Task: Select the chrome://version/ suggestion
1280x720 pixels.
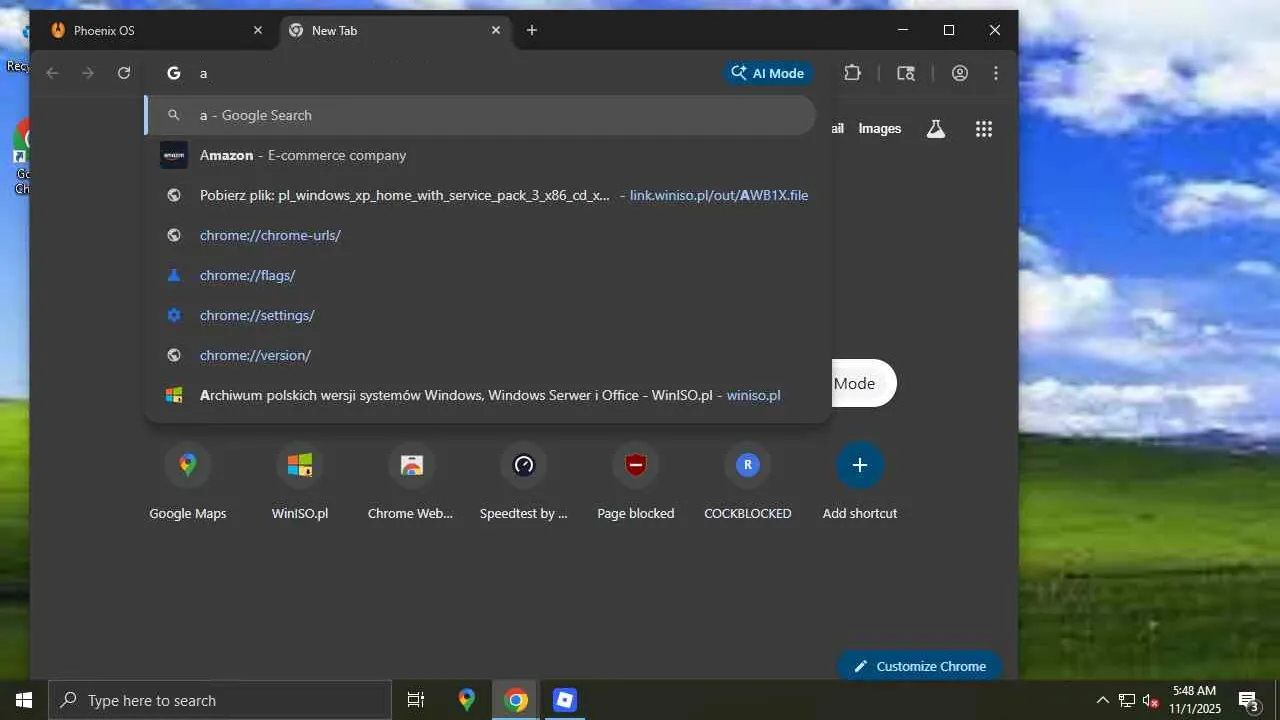Action: (480, 355)
